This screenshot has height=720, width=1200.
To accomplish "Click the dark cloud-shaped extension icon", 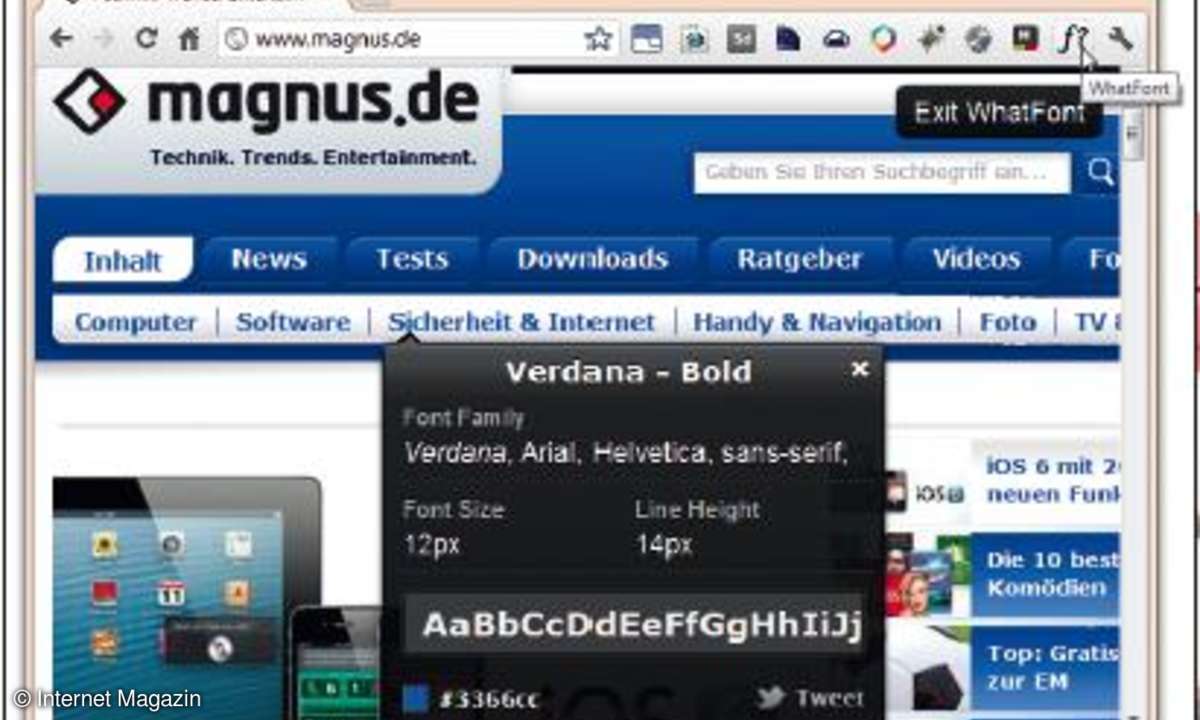I will (836, 39).
